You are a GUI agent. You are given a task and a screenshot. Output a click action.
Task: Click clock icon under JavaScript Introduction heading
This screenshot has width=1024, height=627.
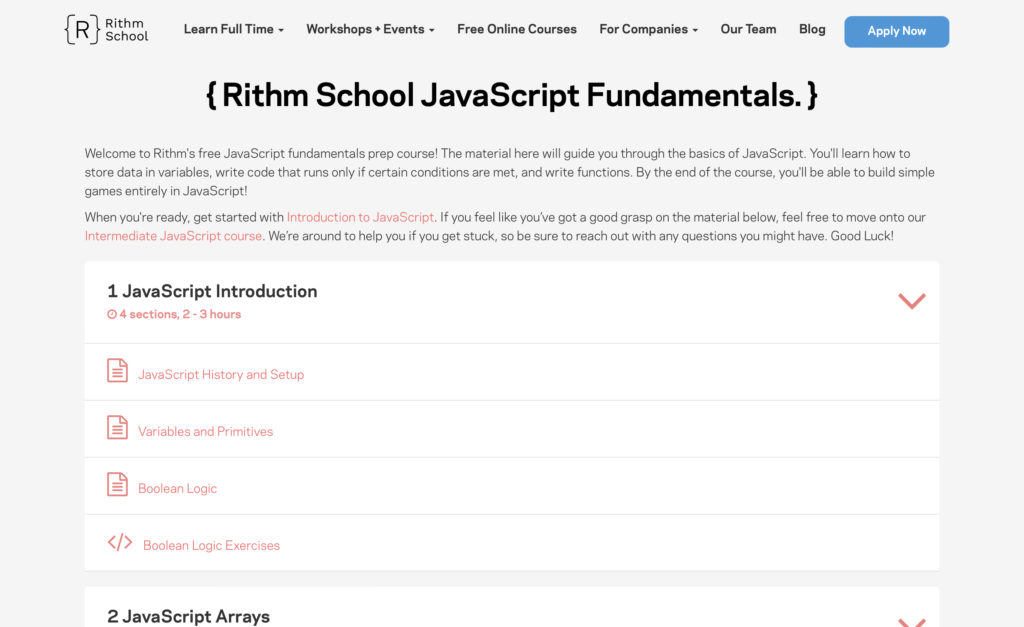tap(112, 314)
